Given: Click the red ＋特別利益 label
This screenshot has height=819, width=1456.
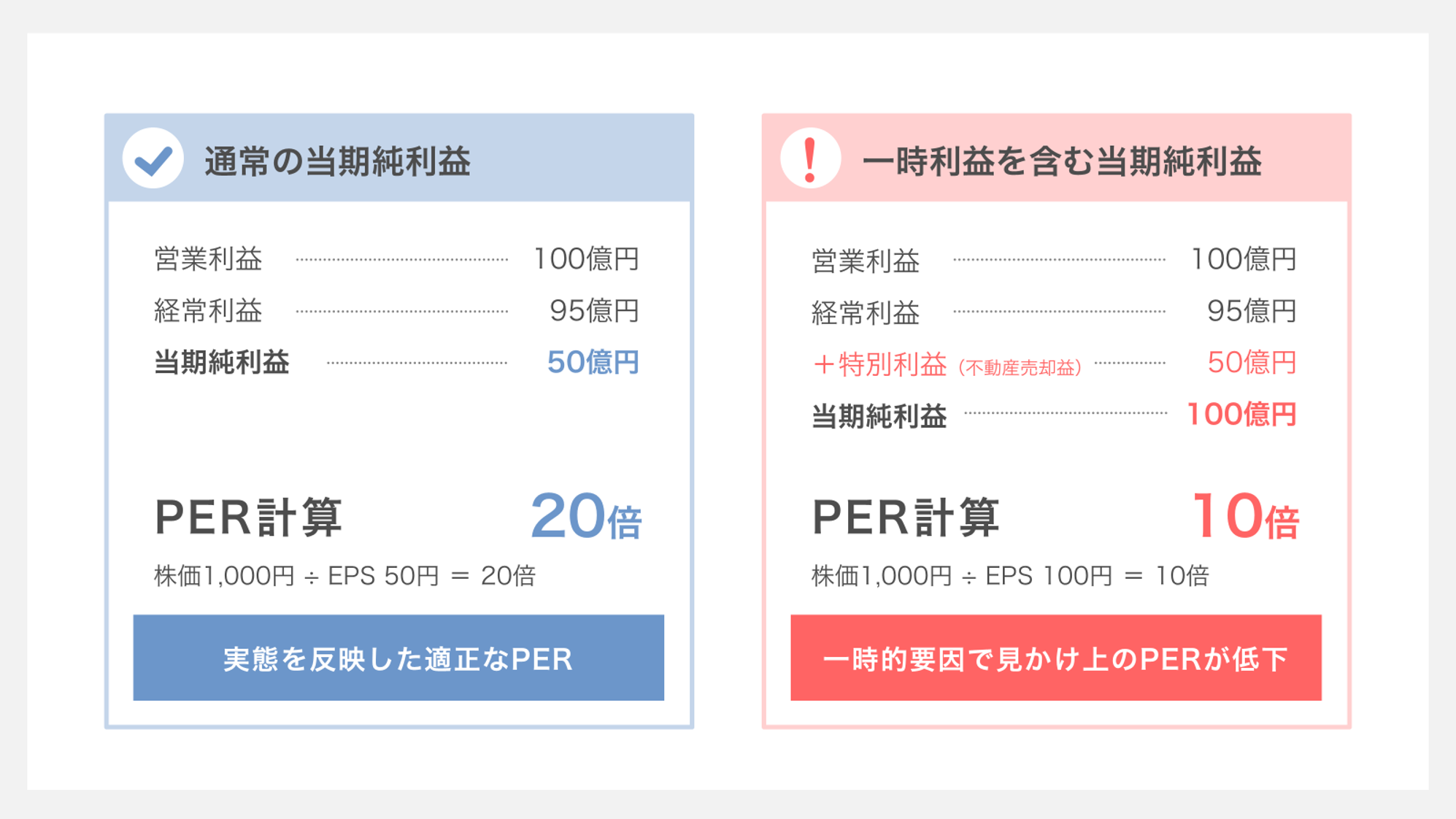Looking at the screenshot, I should pos(879,364).
